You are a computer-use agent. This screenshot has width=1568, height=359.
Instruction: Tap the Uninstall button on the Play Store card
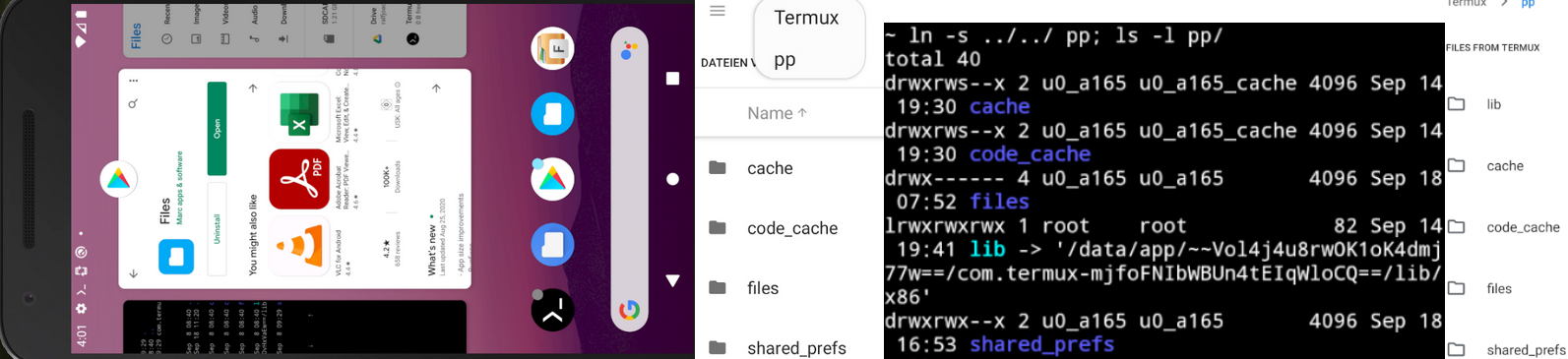(x=218, y=229)
